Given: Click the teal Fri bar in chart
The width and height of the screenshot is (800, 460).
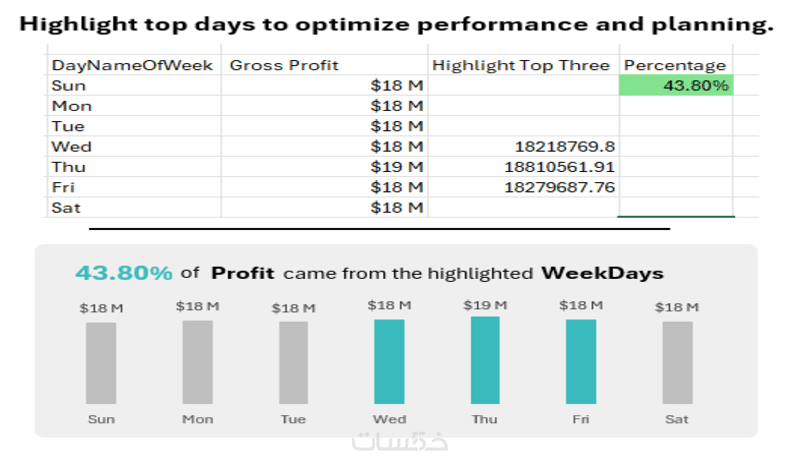Looking at the screenshot, I should click(x=581, y=361).
